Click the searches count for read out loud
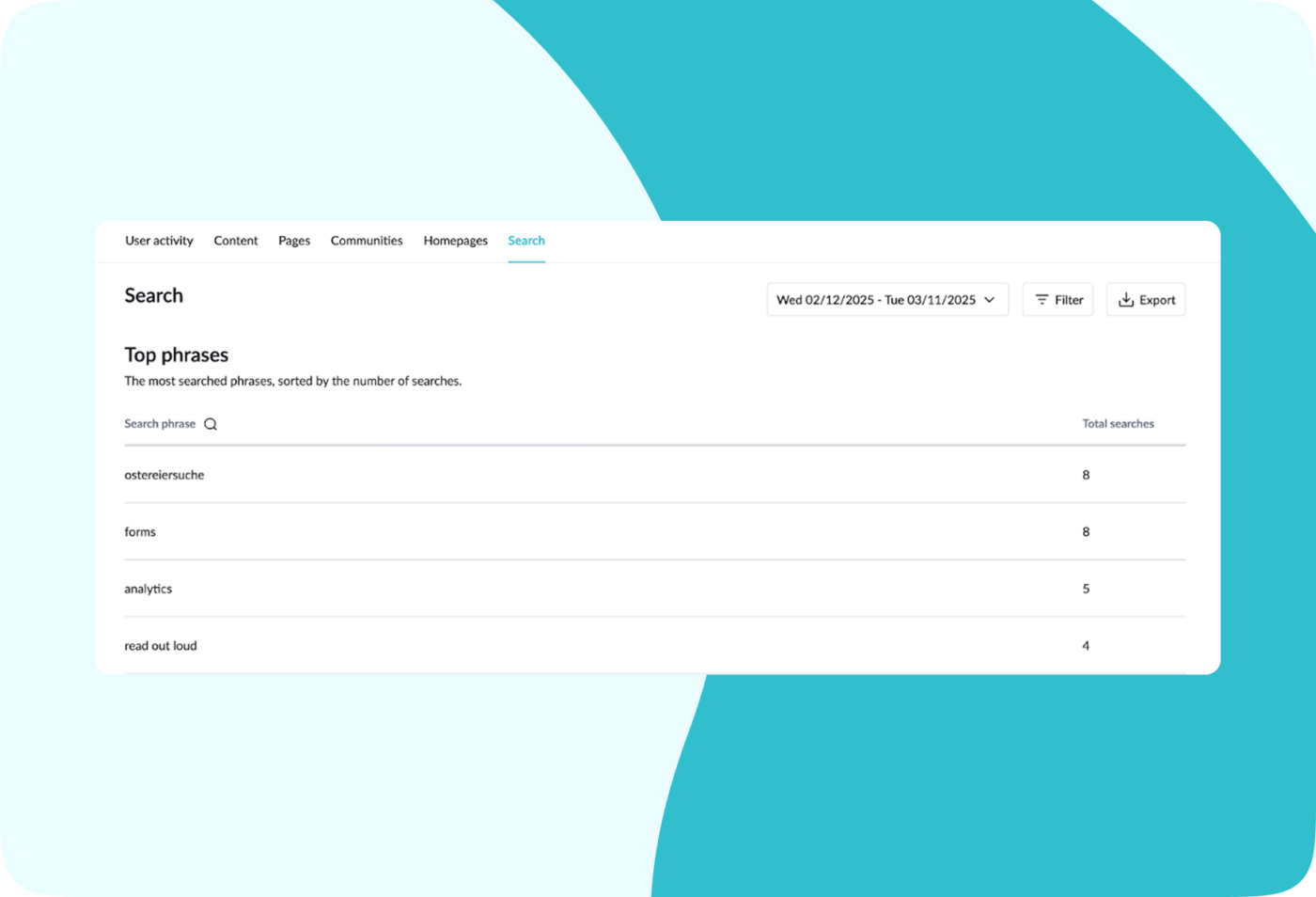Image resolution: width=1316 pixels, height=897 pixels. (1086, 646)
